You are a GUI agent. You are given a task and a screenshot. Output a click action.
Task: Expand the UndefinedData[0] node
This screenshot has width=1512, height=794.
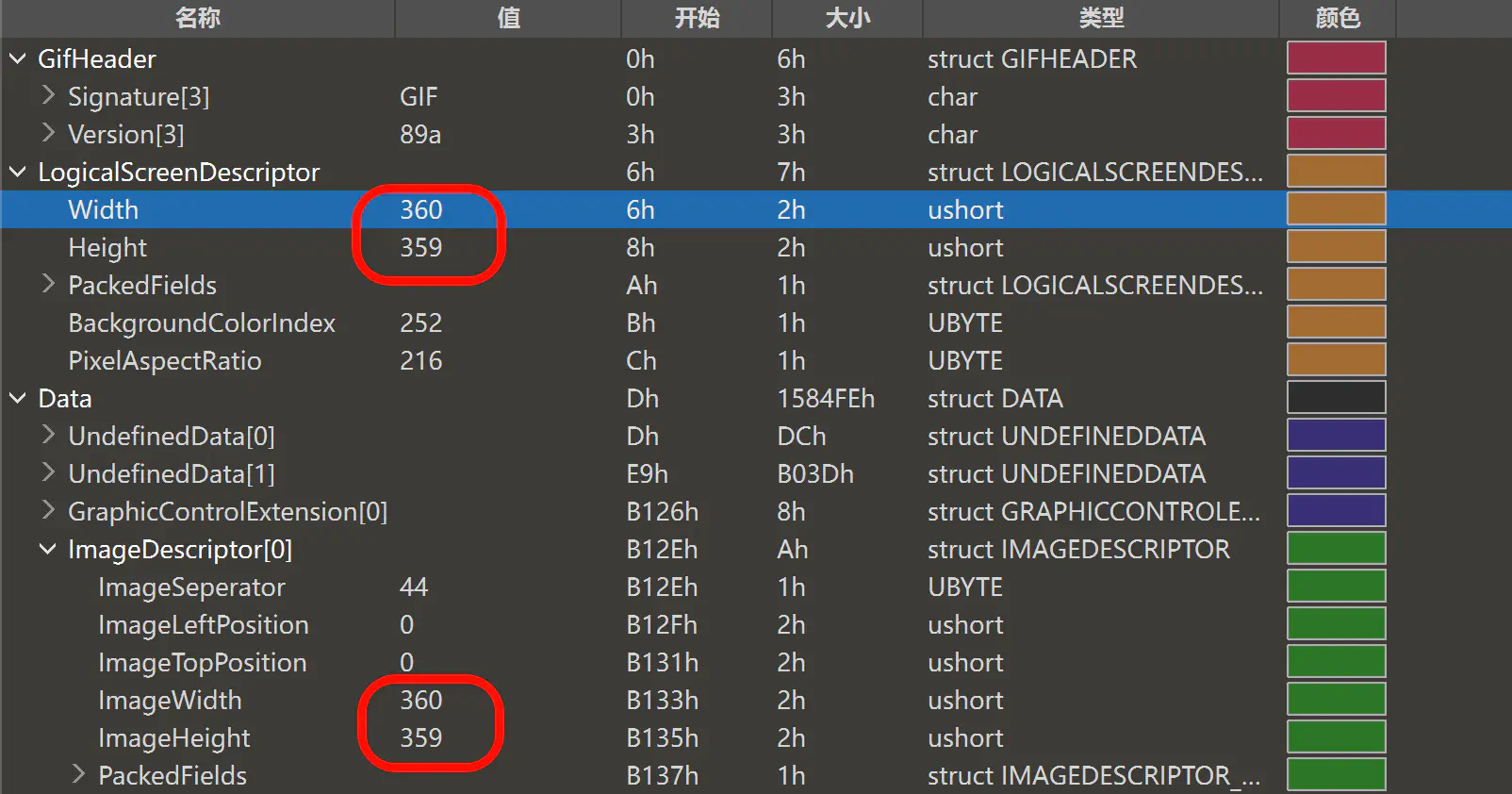pyautogui.click(x=48, y=436)
